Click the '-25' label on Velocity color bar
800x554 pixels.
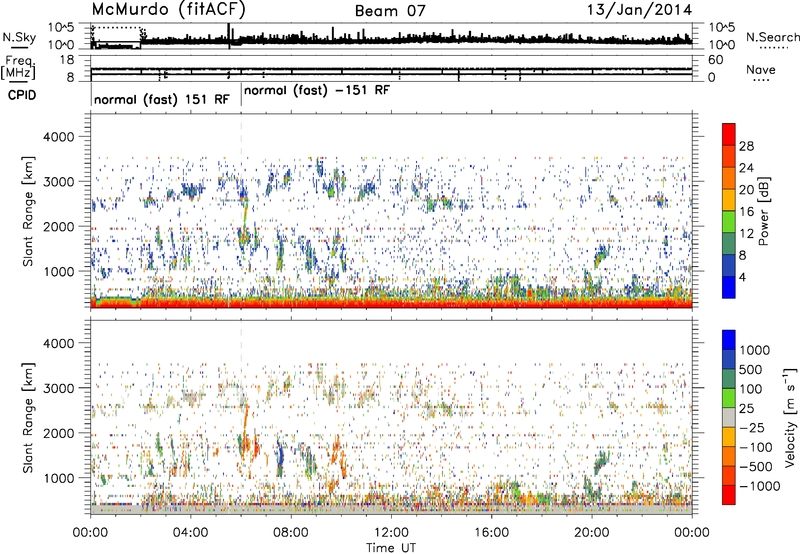point(754,427)
